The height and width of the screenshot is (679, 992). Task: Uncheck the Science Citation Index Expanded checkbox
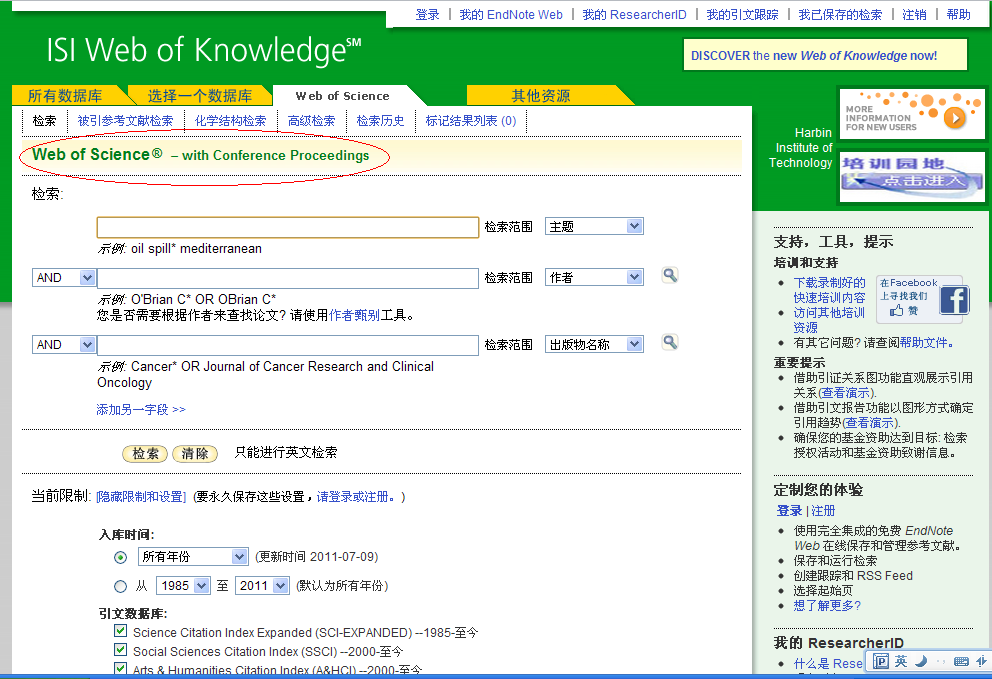click(x=120, y=630)
